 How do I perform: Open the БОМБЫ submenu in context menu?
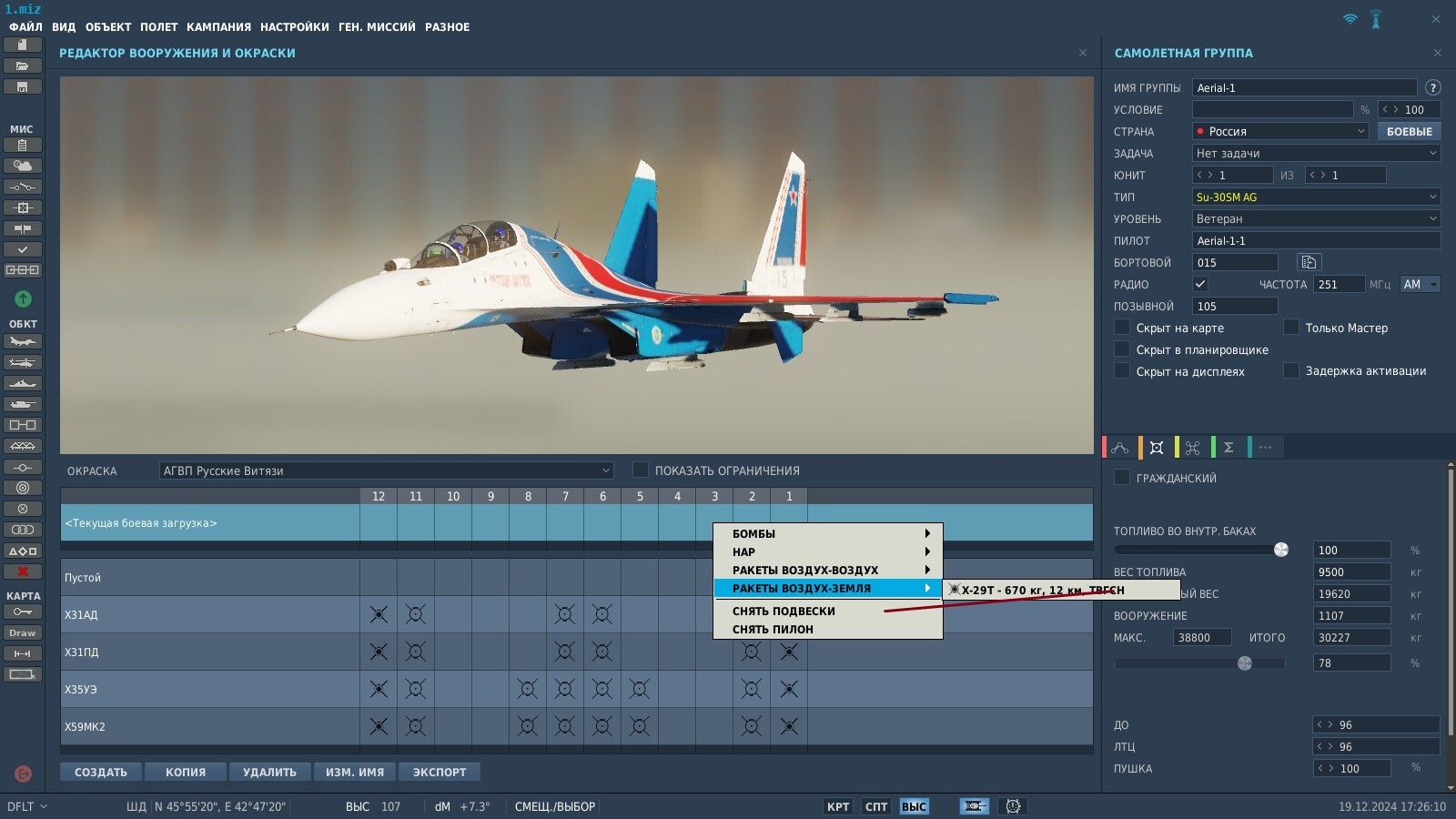click(827, 533)
